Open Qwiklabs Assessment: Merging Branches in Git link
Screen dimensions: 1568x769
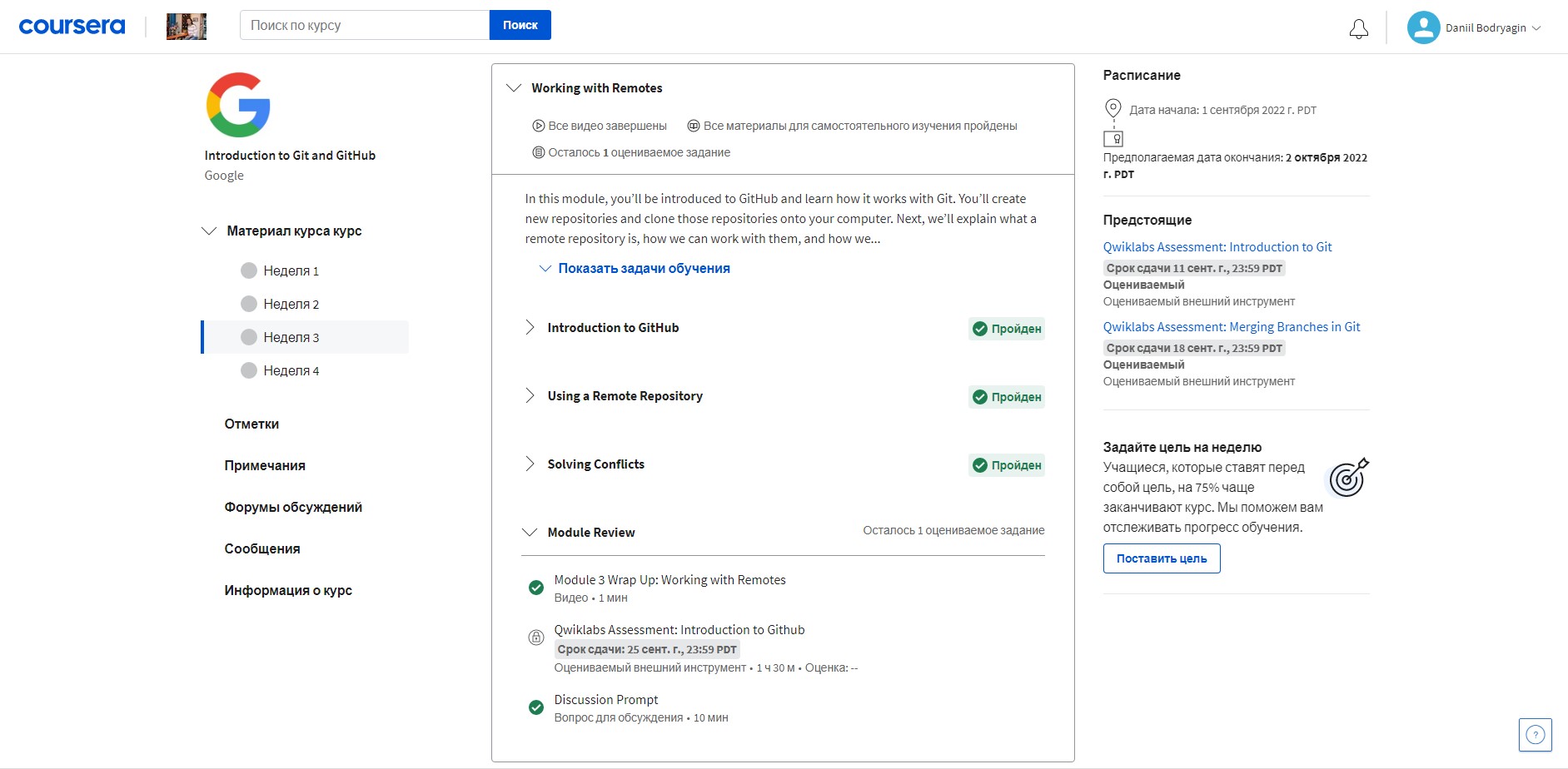tap(1232, 327)
